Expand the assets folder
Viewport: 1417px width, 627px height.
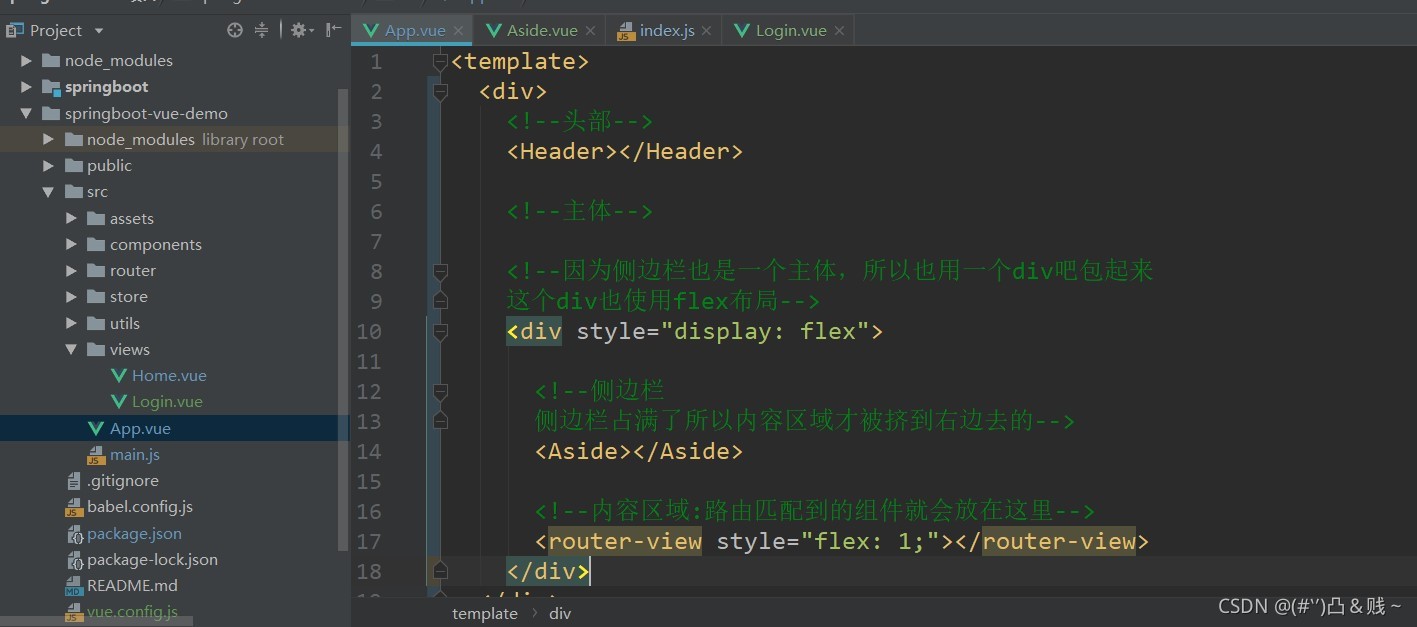point(71,218)
